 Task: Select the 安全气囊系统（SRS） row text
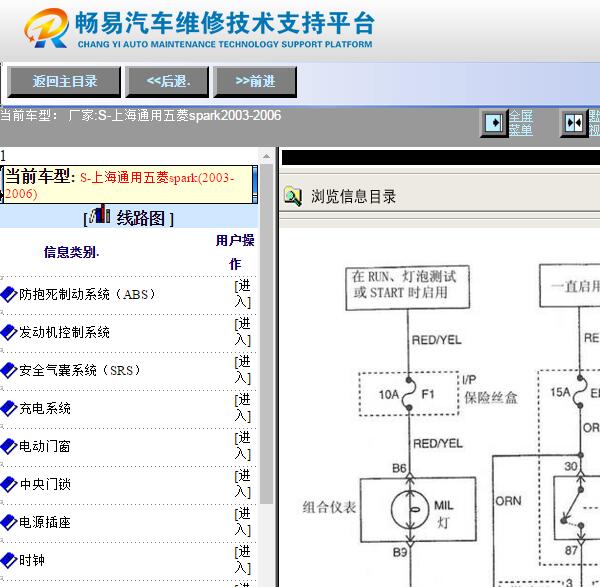pyautogui.click(x=80, y=370)
